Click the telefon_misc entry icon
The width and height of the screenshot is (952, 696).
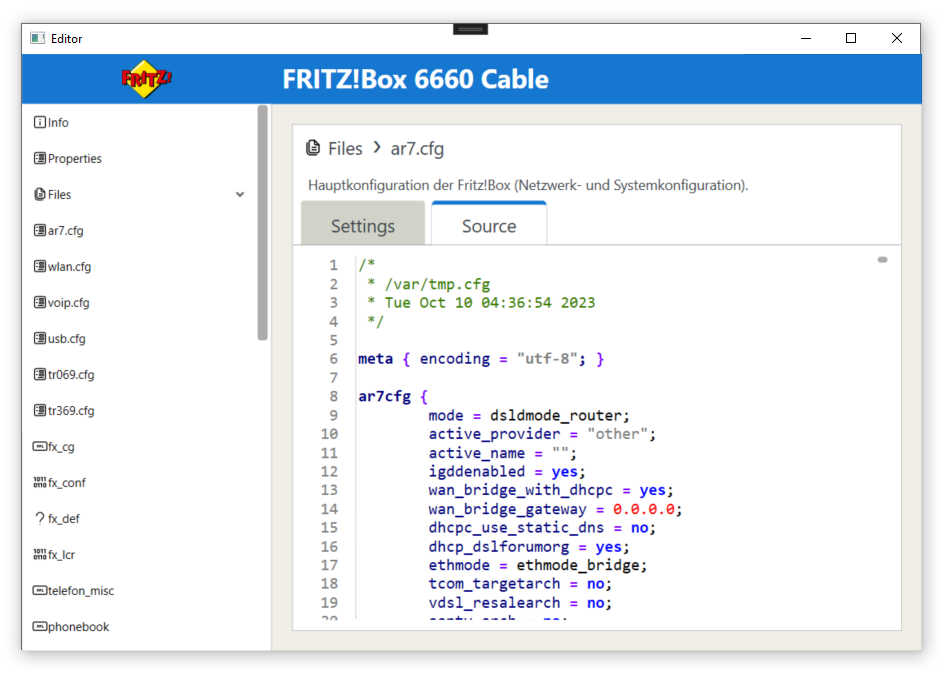39,590
